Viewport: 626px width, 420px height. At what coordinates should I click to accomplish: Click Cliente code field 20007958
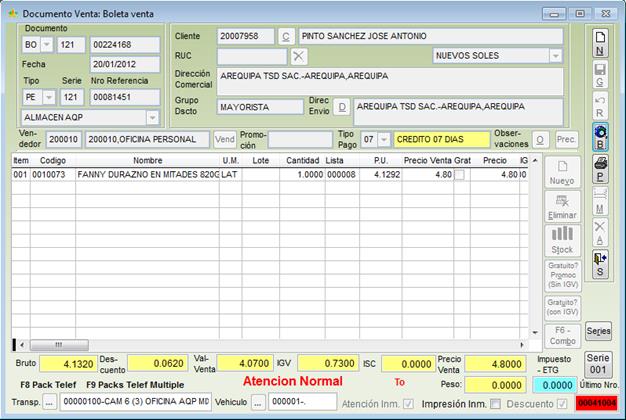pyautogui.click(x=246, y=36)
